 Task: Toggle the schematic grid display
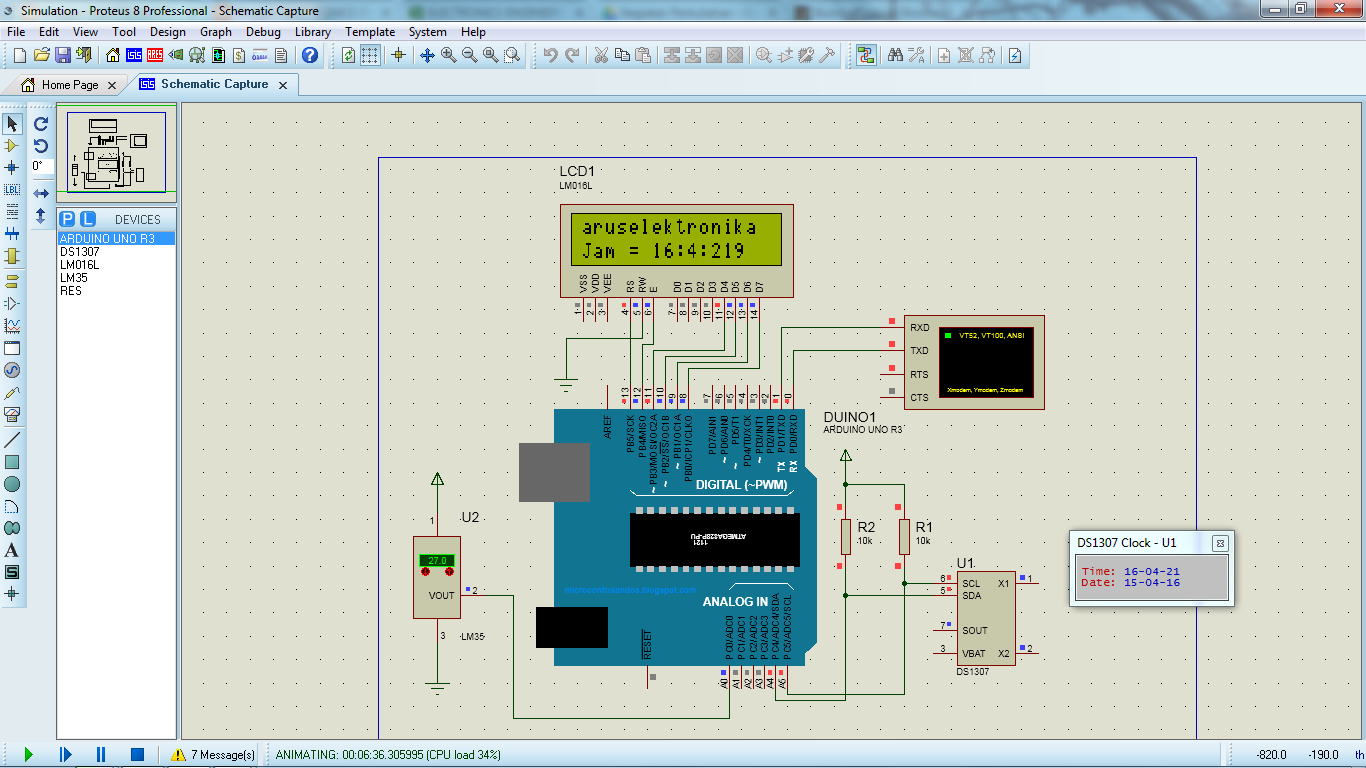pos(370,55)
